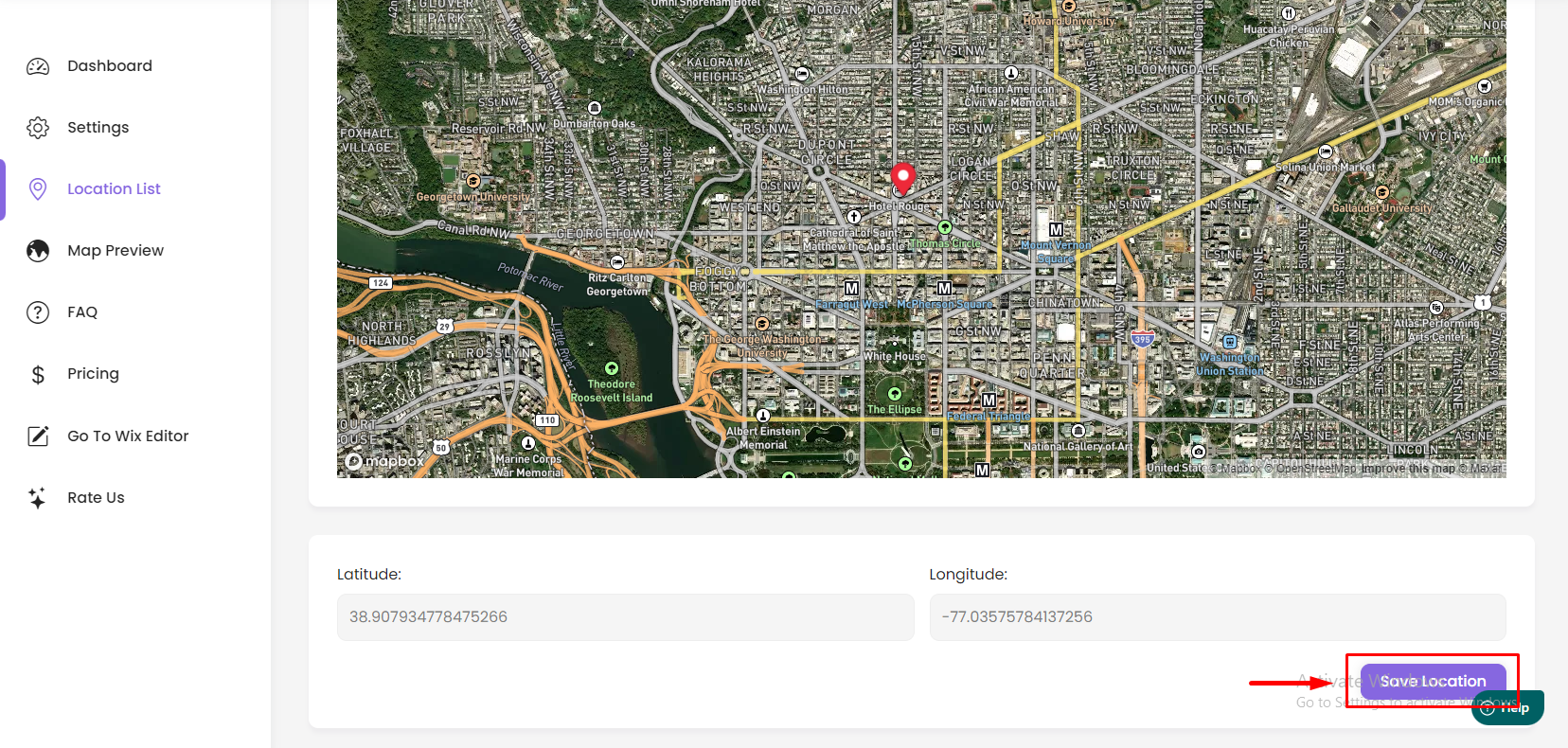This screenshot has height=748, width=1568.
Task: Click the White House label on map
Action: point(895,357)
